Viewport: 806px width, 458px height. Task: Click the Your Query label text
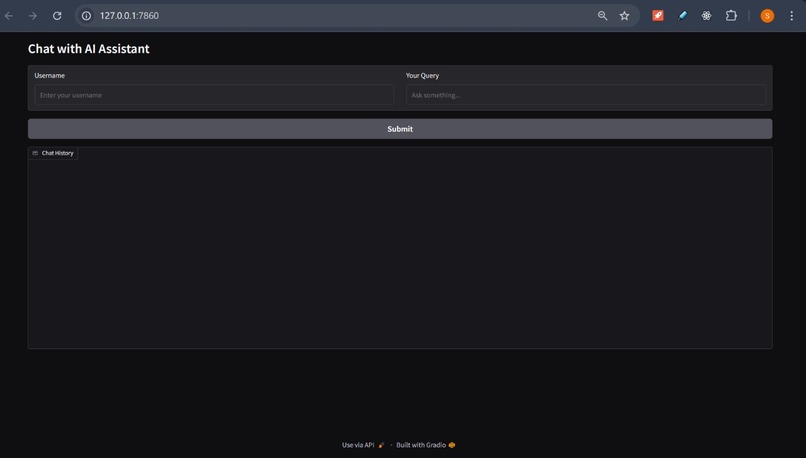[x=422, y=76]
